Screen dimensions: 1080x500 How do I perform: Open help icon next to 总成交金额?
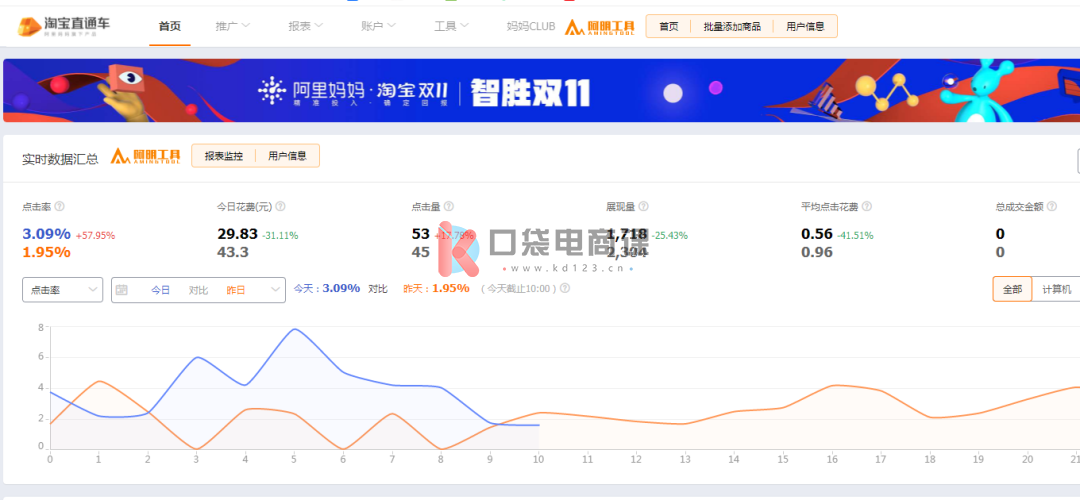1051,207
